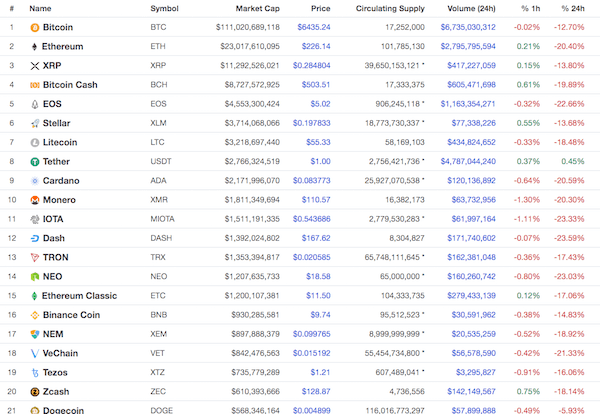The width and height of the screenshot is (600, 414).
Task: Click the green NEO icon
Action: [x=35, y=277]
